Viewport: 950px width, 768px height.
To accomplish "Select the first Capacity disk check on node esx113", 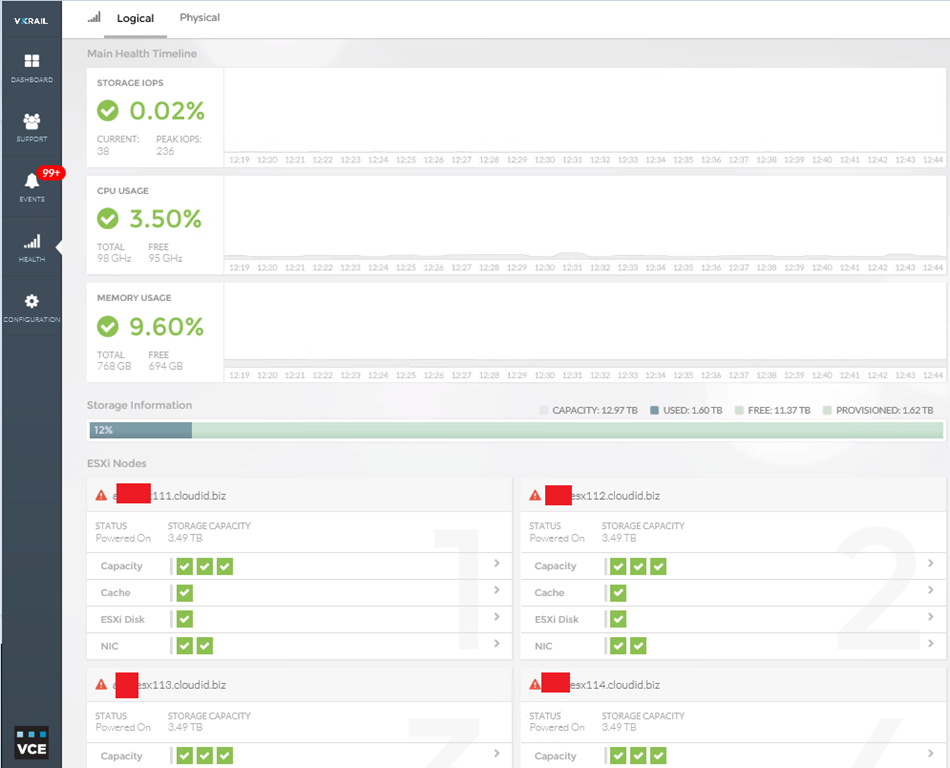I will 185,755.
